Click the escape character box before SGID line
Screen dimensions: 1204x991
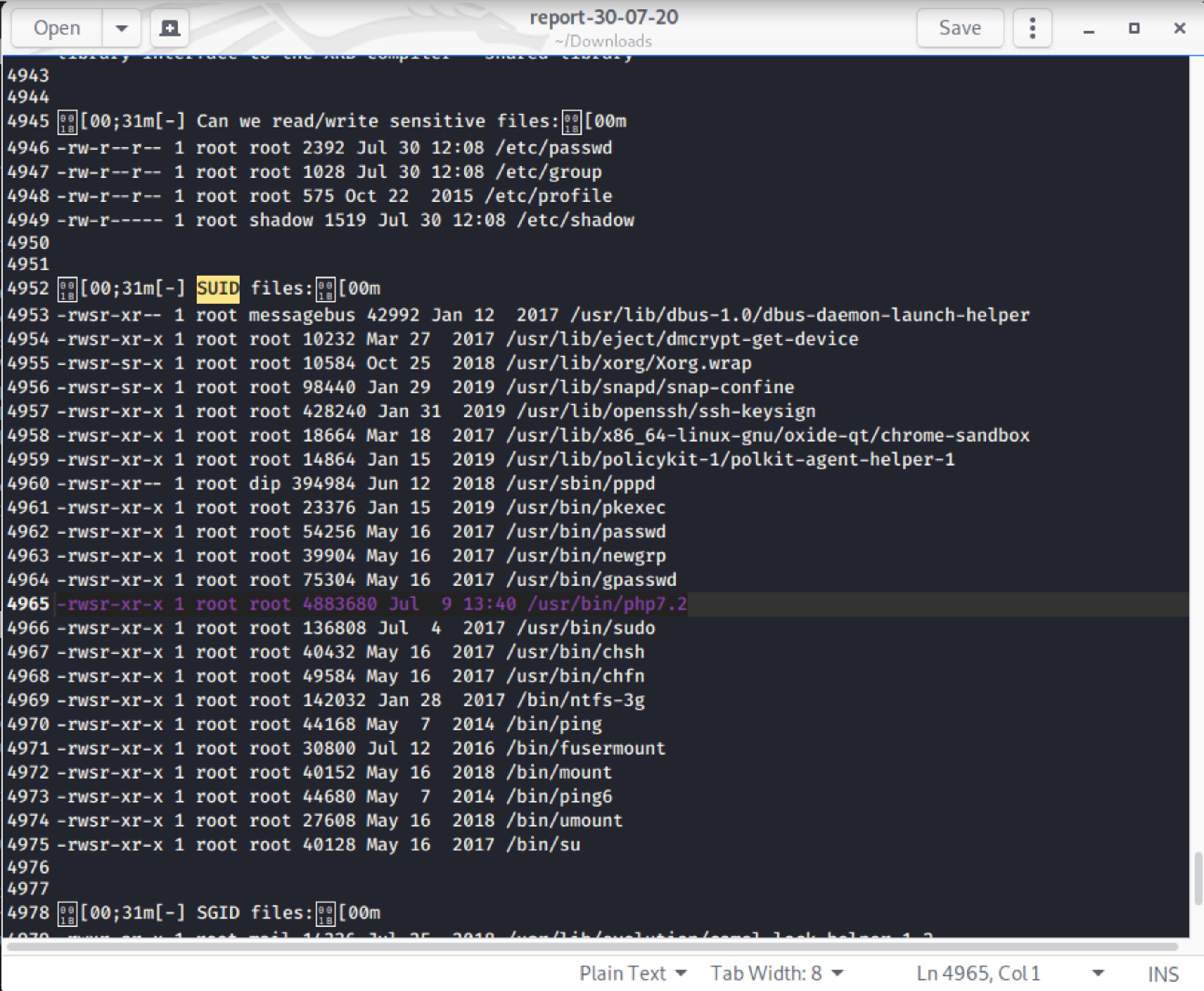[68, 913]
